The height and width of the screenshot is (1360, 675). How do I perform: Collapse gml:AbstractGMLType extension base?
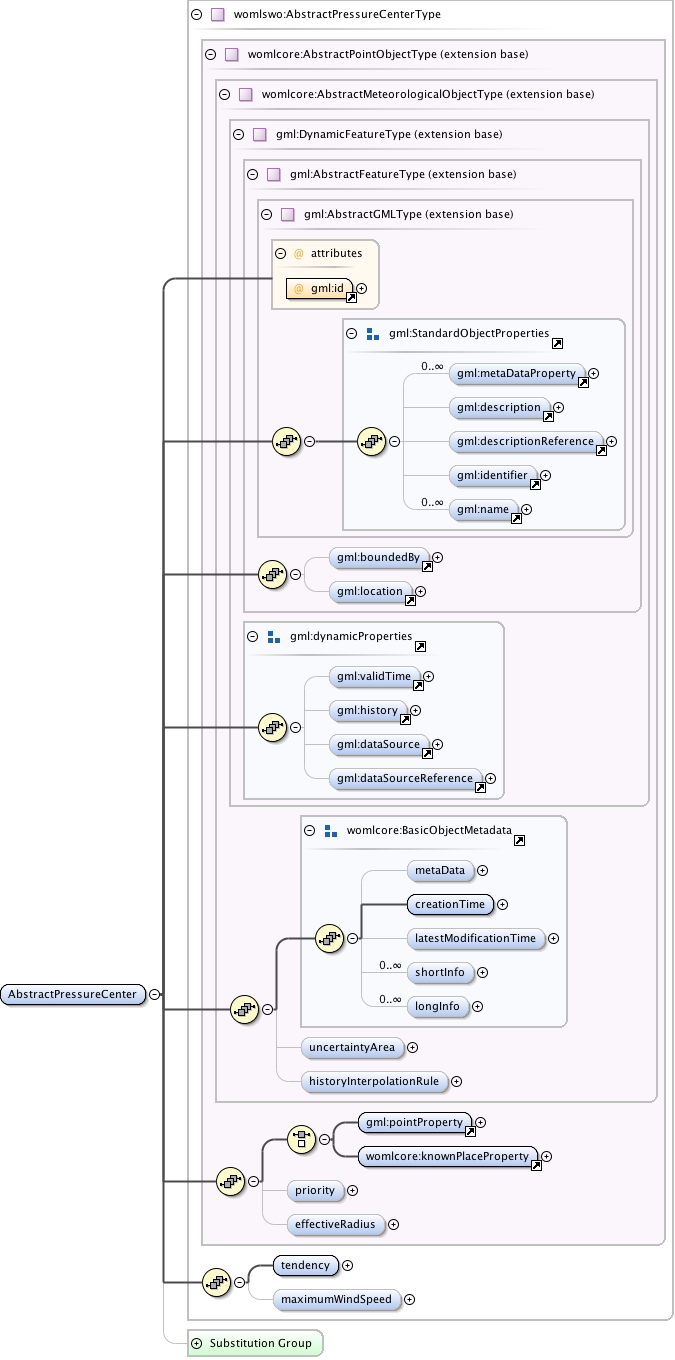click(x=266, y=214)
